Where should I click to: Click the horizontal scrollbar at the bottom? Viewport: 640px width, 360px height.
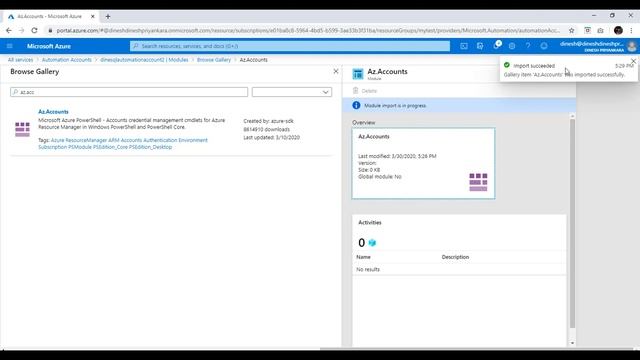476,349
